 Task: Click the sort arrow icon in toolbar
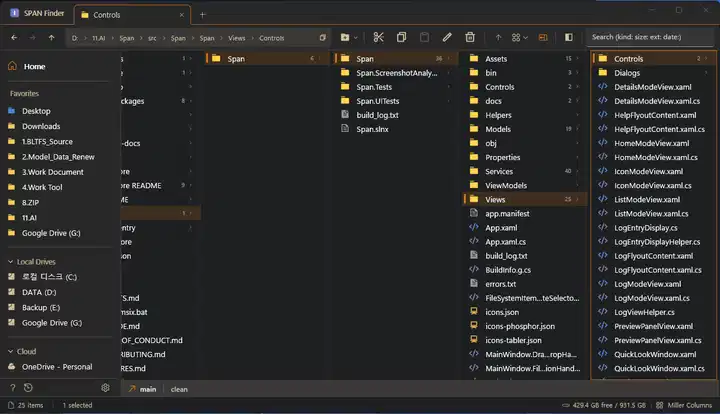498,37
